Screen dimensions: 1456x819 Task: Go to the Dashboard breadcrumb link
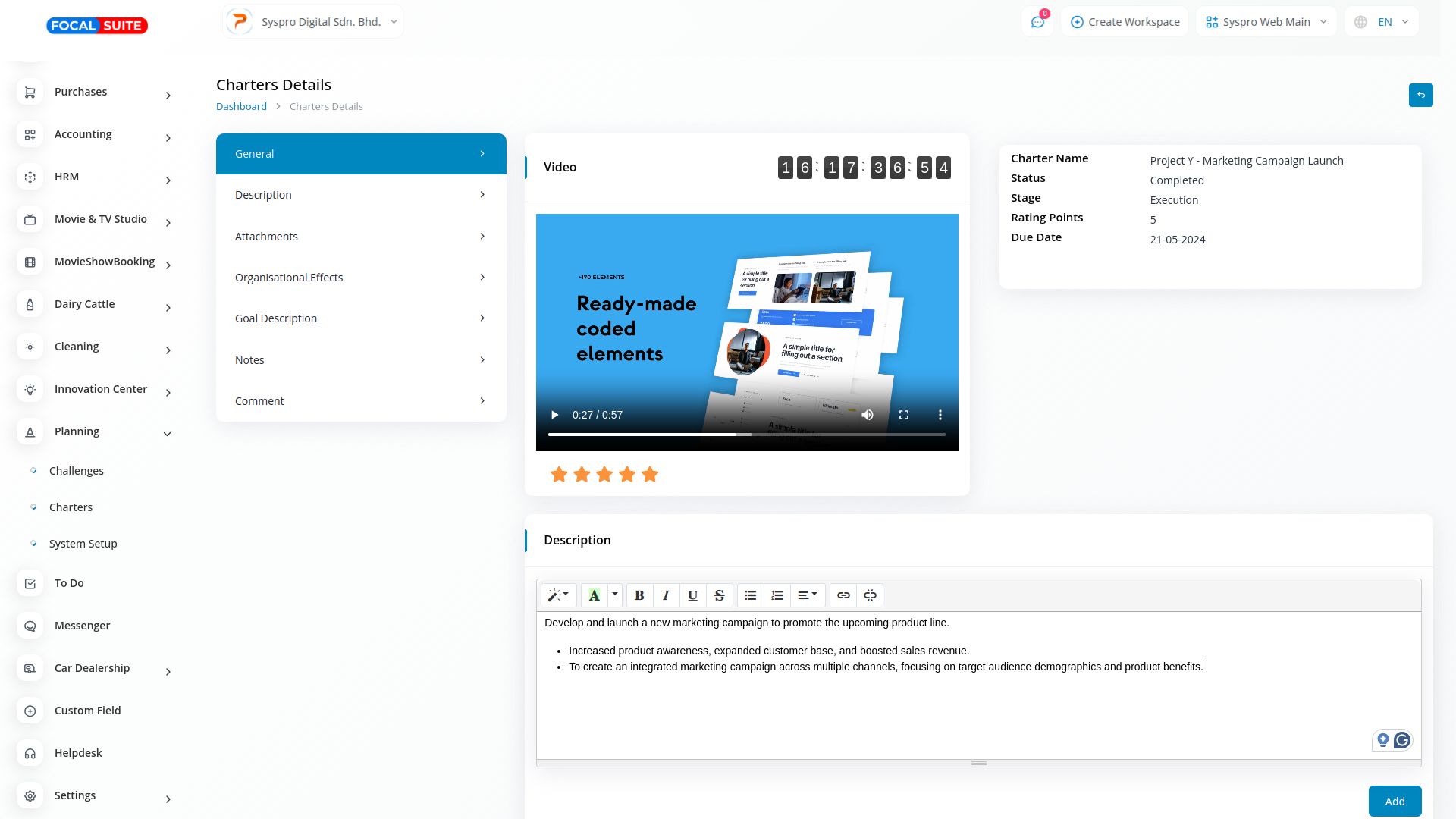pos(241,106)
